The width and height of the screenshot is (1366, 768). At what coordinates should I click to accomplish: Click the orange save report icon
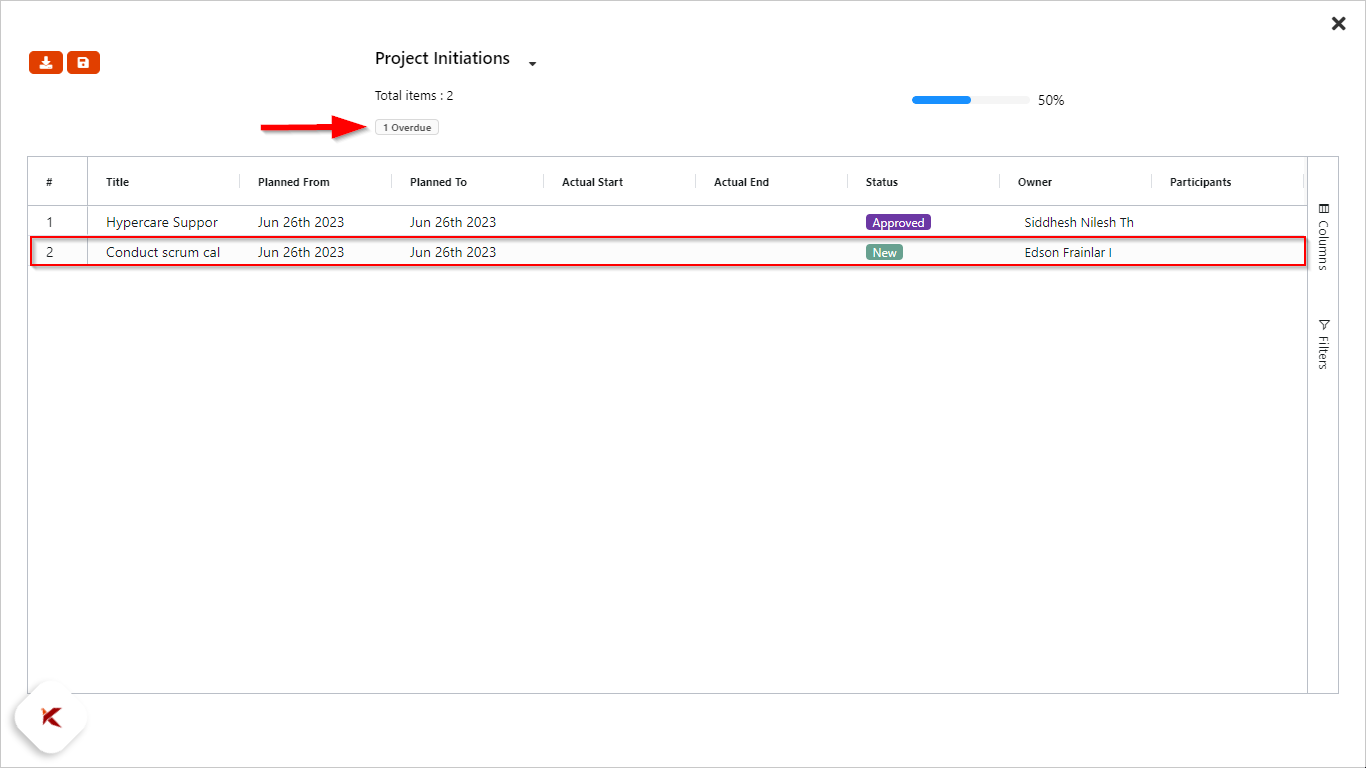click(x=83, y=62)
